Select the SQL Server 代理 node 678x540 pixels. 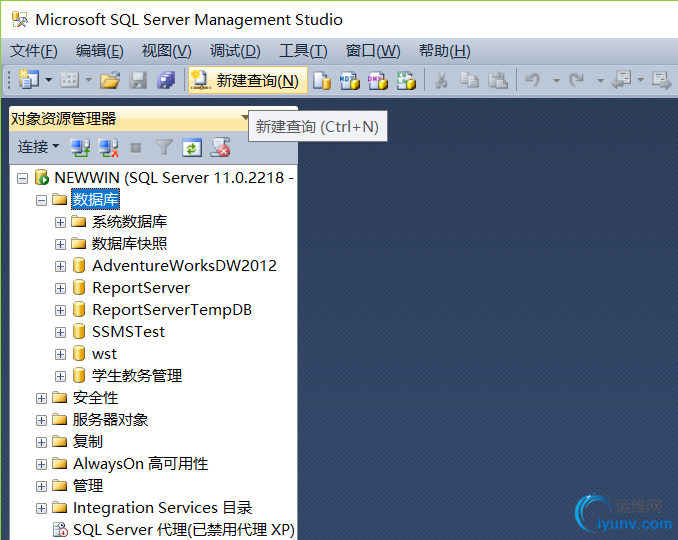[184, 530]
